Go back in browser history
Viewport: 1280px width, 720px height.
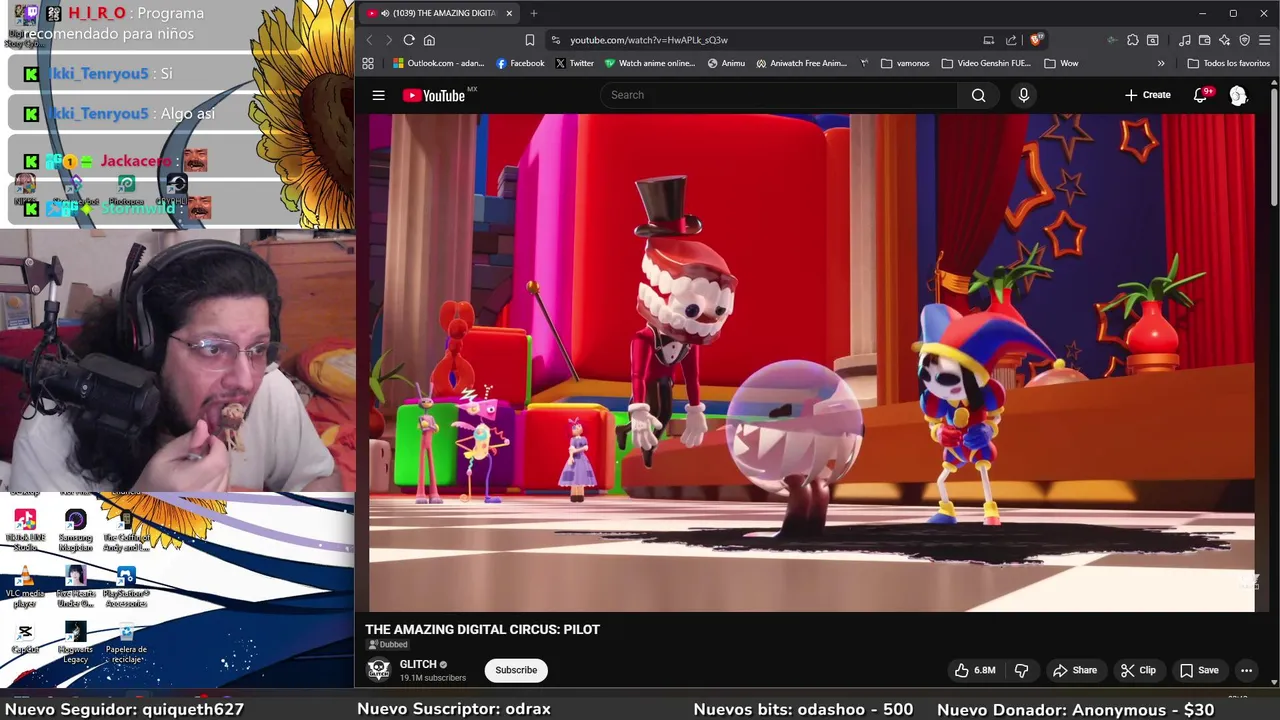[x=369, y=40]
